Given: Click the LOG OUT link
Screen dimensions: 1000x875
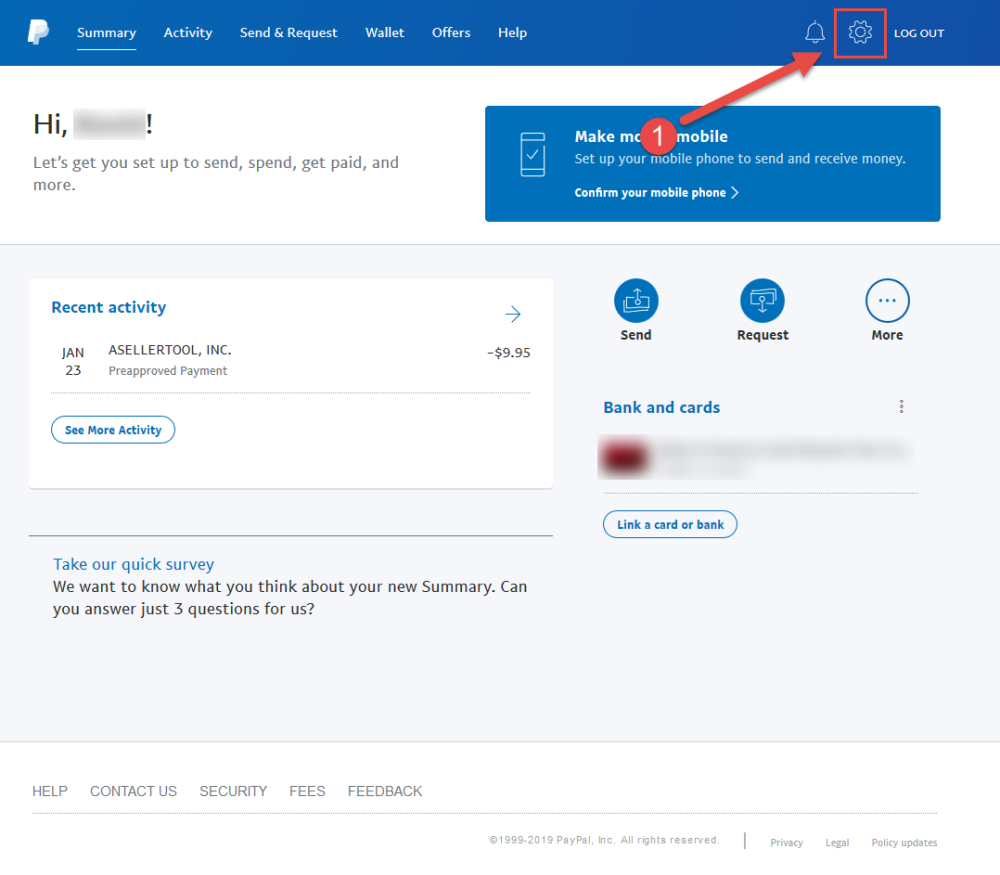Looking at the screenshot, I should click(x=918, y=33).
